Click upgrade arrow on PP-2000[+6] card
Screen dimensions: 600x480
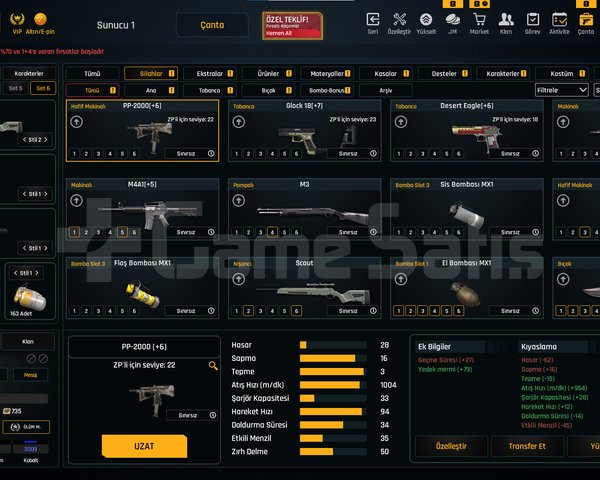pyautogui.click(x=77, y=122)
